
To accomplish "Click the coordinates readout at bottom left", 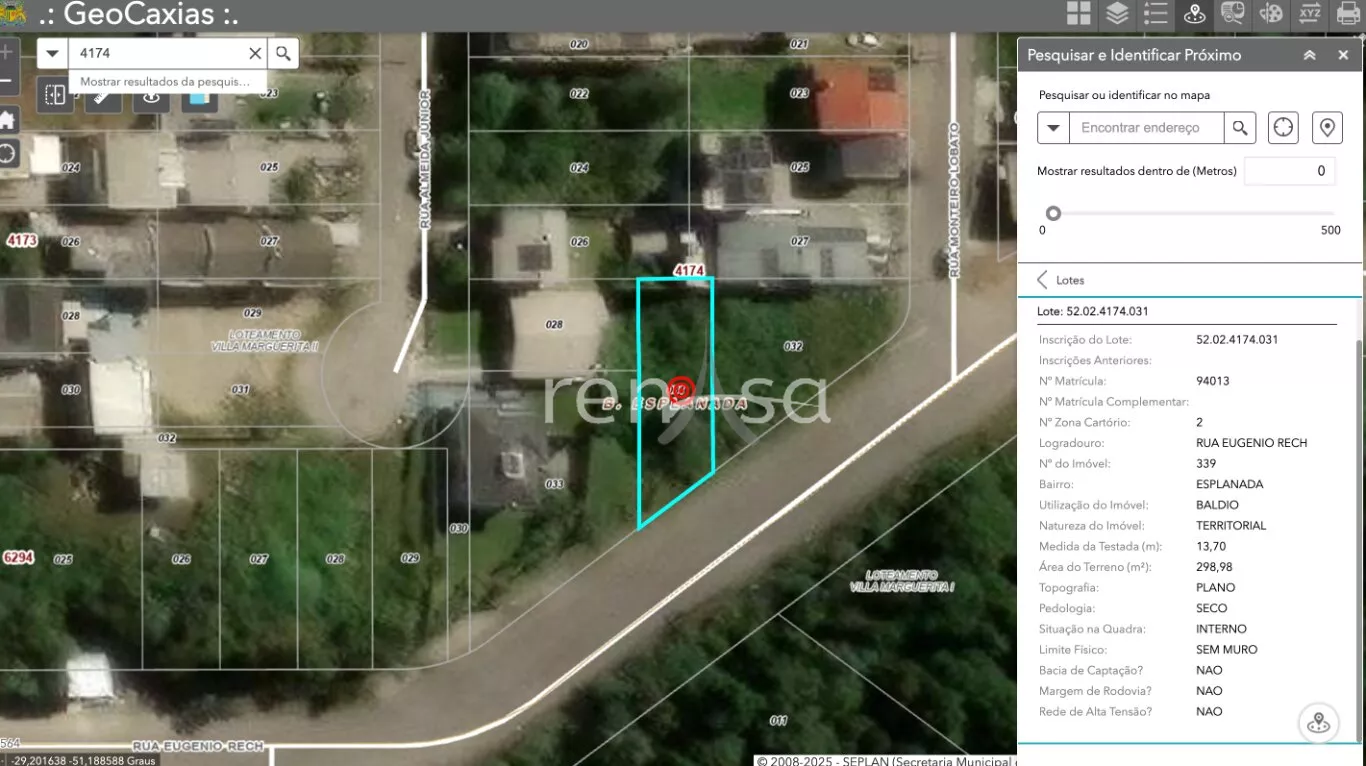I will pyautogui.click(x=84, y=760).
